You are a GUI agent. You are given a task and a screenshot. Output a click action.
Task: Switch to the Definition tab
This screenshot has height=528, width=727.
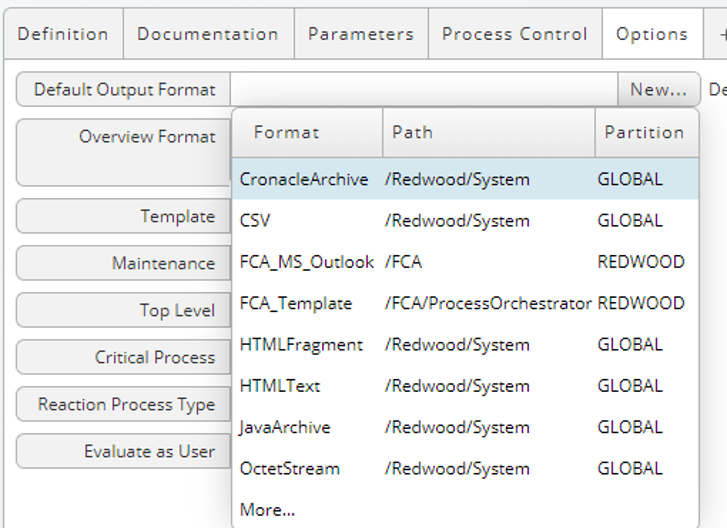[x=64, y=34]
